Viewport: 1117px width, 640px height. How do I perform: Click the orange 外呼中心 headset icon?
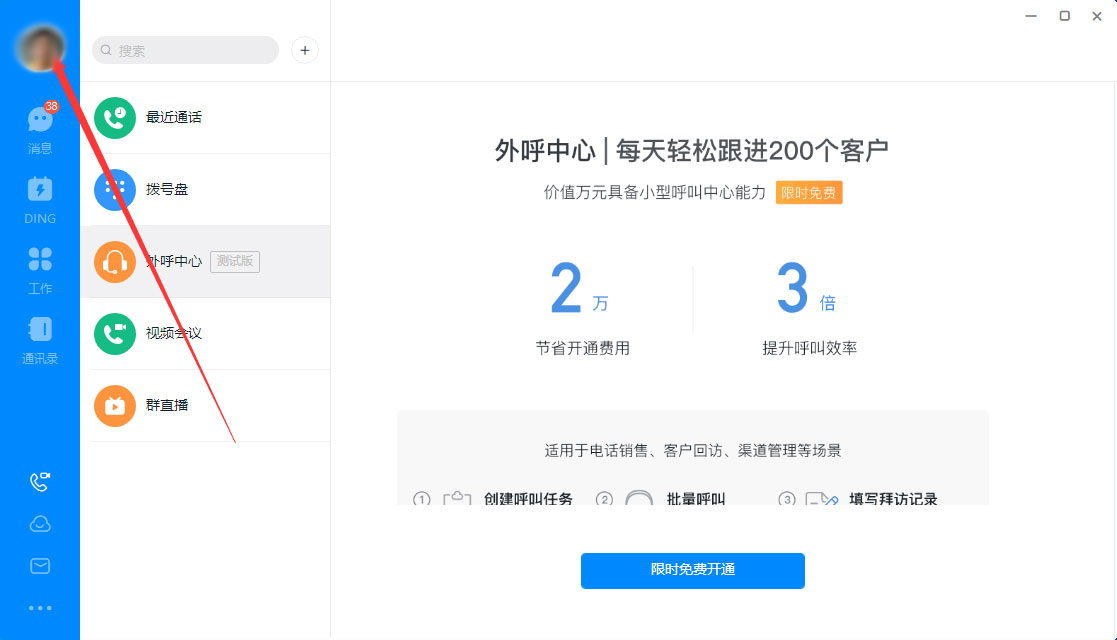(114, 261)
